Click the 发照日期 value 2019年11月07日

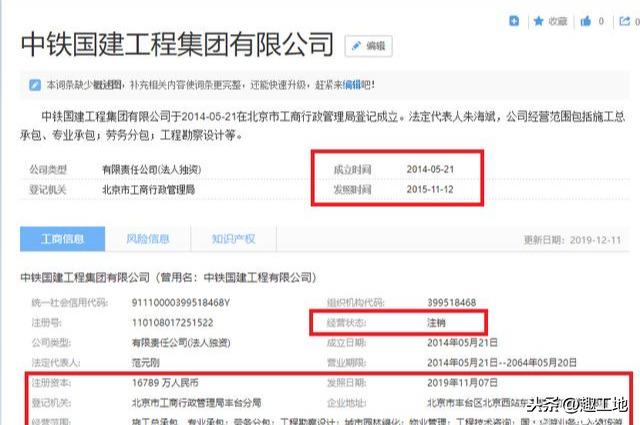[462, 383]
